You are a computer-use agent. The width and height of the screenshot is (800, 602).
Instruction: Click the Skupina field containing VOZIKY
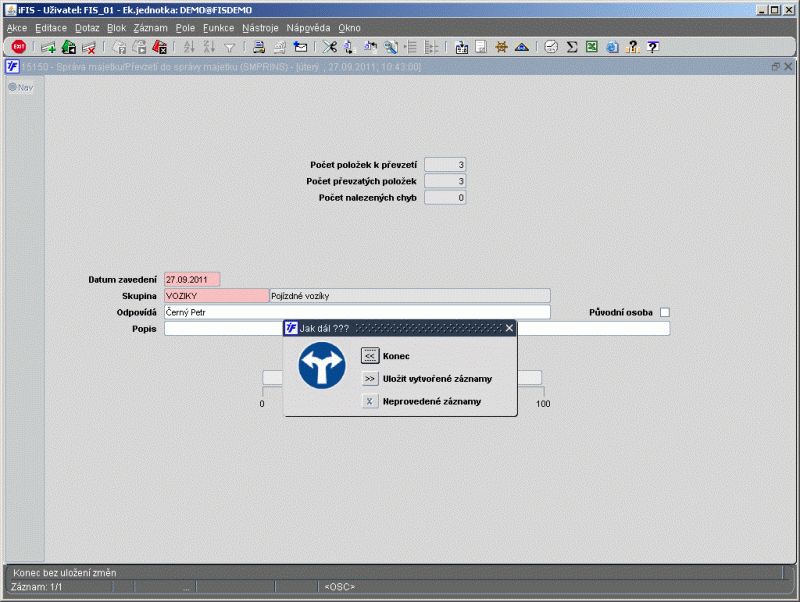[216, 296]
